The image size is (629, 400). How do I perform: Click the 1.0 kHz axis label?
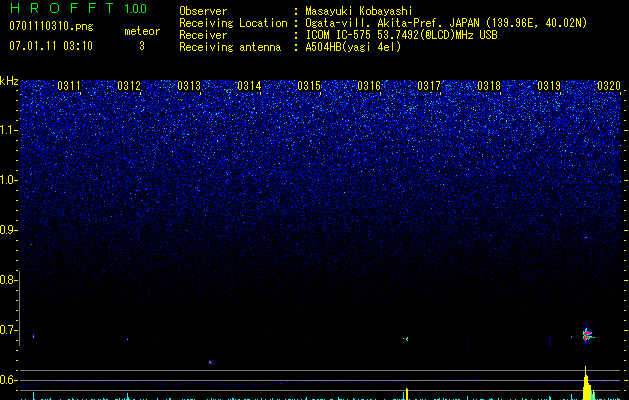8,180
